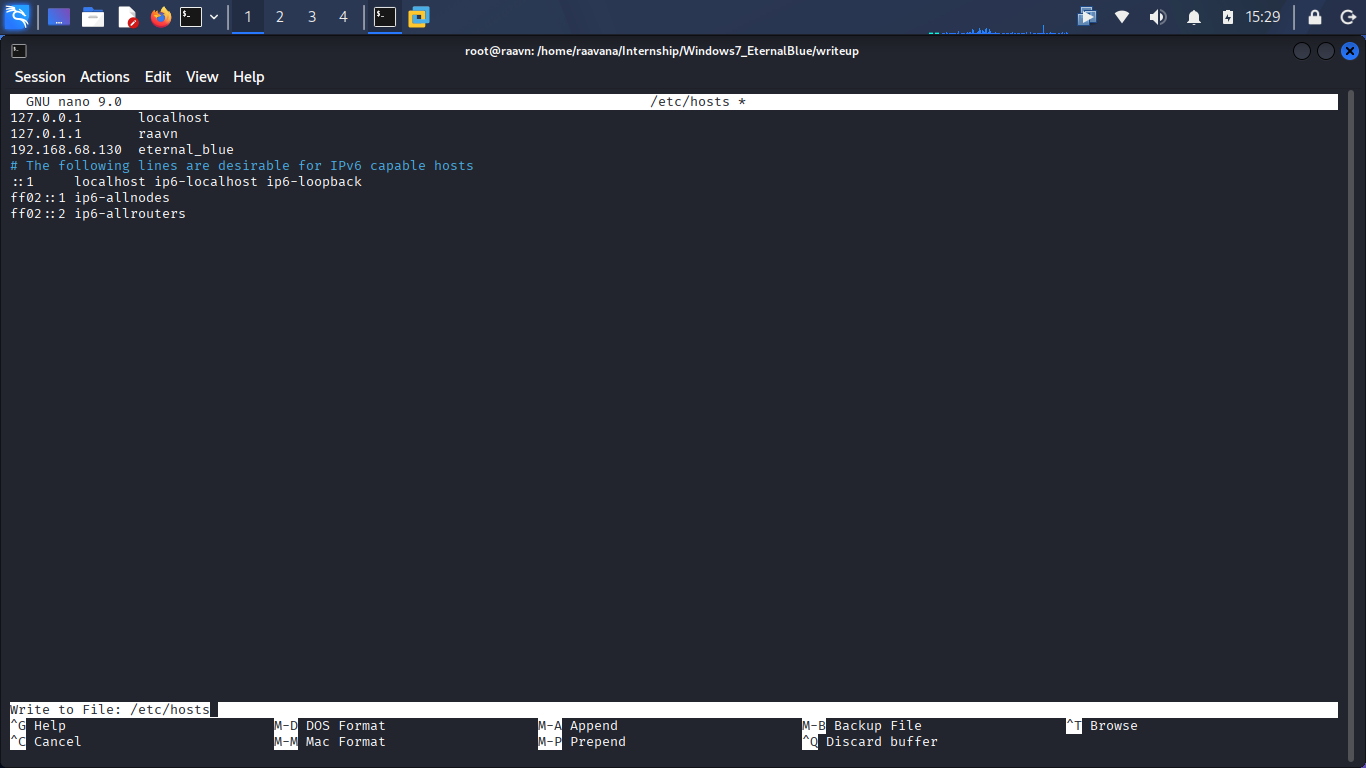Viewport: 1366px width, 768px height.
Task: Click the 'eternal_blue' hostname text
Action: point(186,150)
